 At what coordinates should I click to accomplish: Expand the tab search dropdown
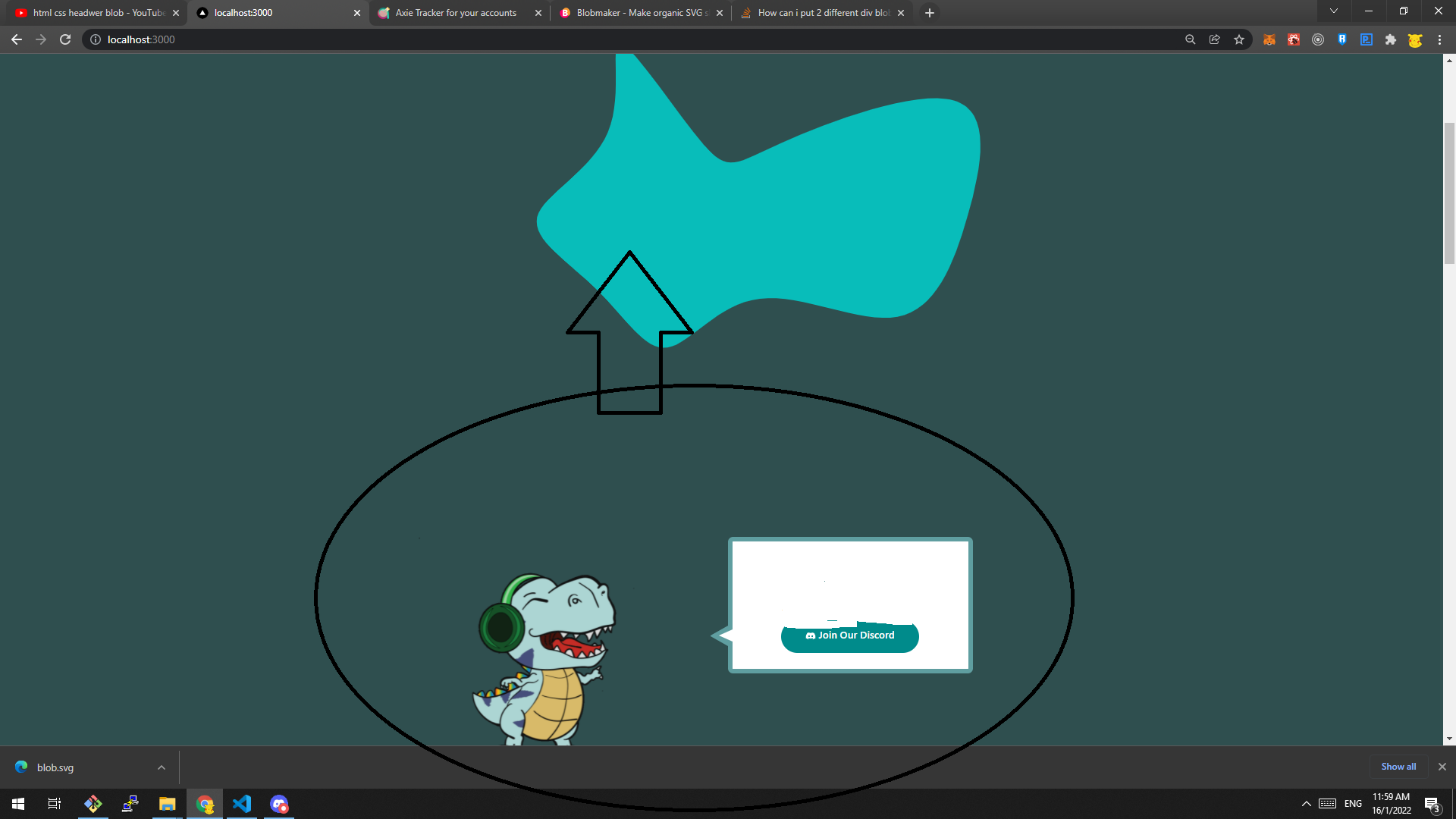1334,11
